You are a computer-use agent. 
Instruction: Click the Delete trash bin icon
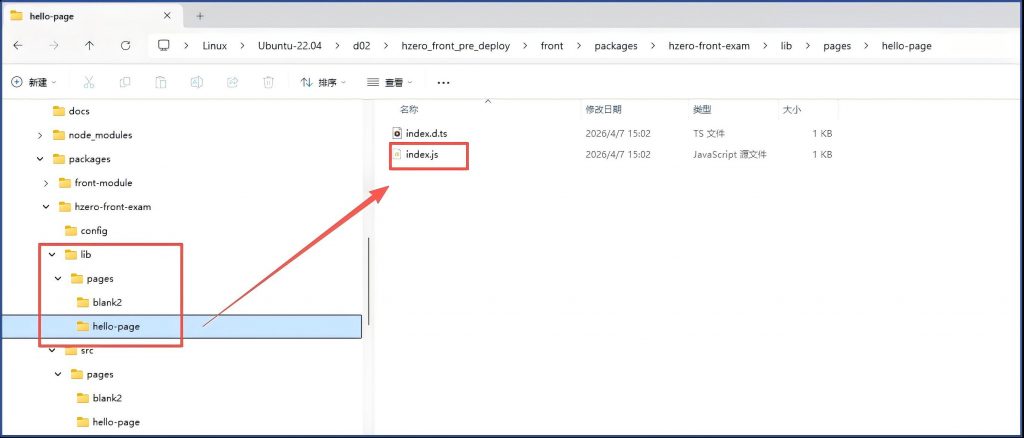point(268,82)
